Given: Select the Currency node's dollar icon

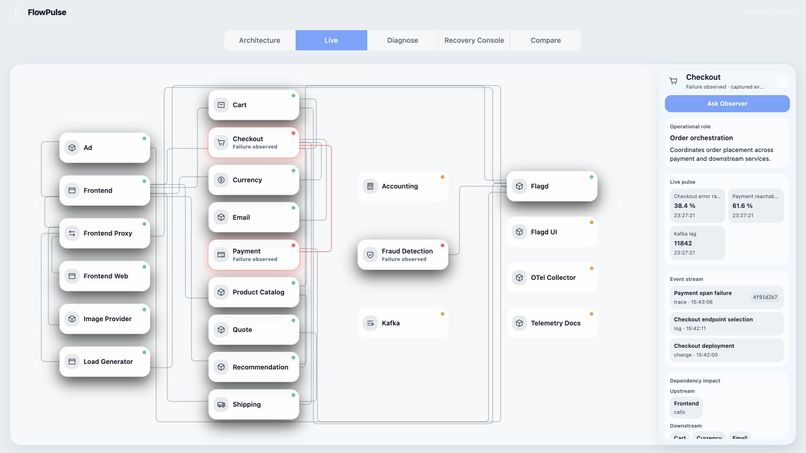Looking at the screenshot, I should (221, 180).
